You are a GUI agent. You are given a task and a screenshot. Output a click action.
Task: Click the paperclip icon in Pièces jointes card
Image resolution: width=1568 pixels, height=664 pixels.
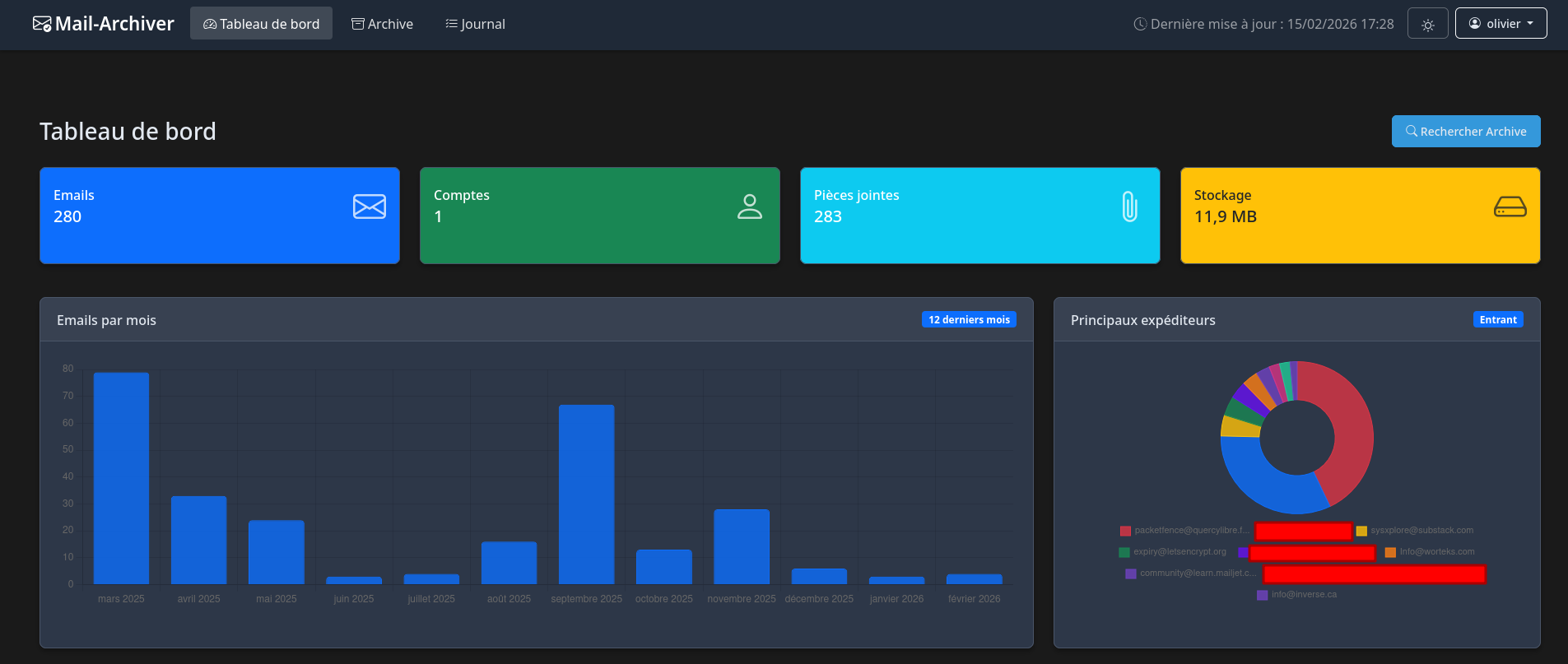1130,207
